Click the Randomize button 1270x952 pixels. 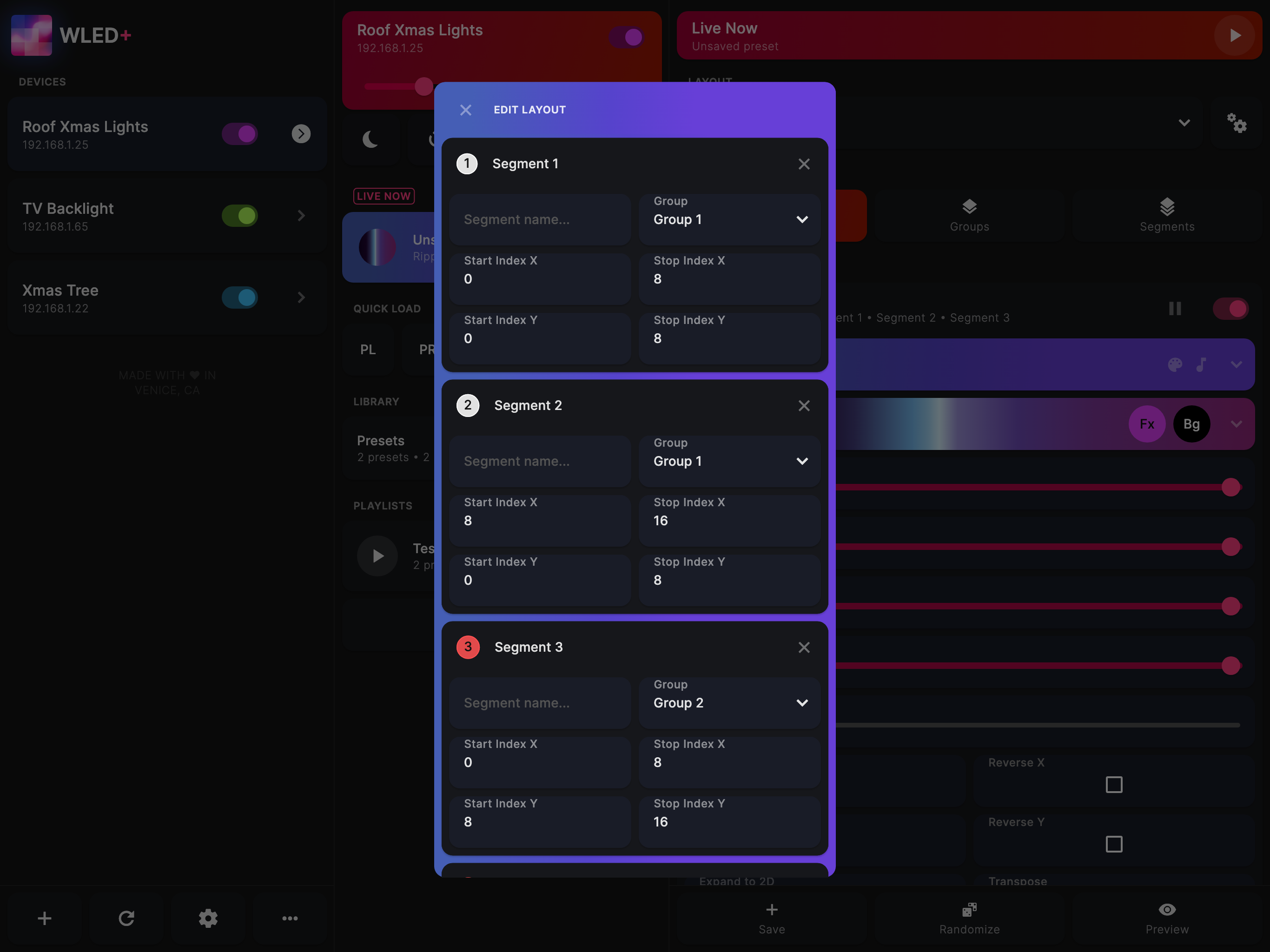(x=969, y=918)
